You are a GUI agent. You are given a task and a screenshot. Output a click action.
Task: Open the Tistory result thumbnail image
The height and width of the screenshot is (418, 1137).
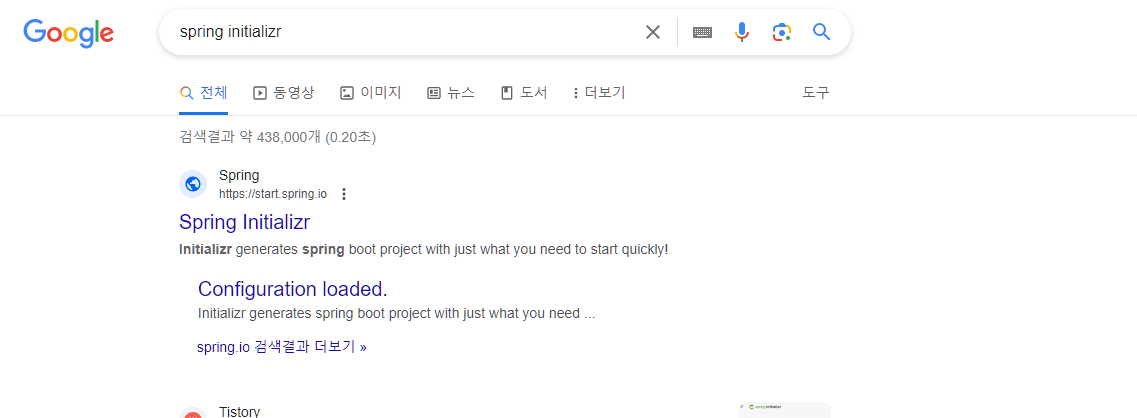pos(785,410)
